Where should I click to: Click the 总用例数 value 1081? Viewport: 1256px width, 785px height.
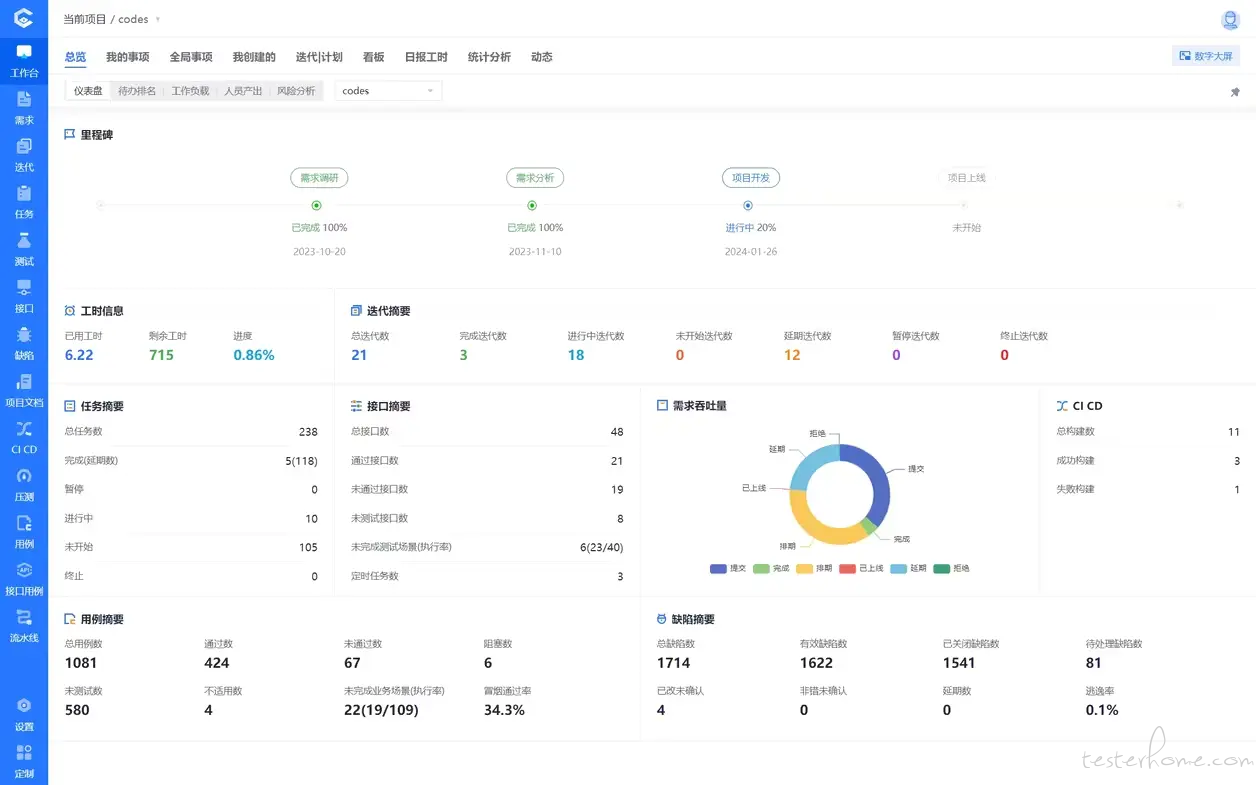pyautogui.click(x=82, y=663)
